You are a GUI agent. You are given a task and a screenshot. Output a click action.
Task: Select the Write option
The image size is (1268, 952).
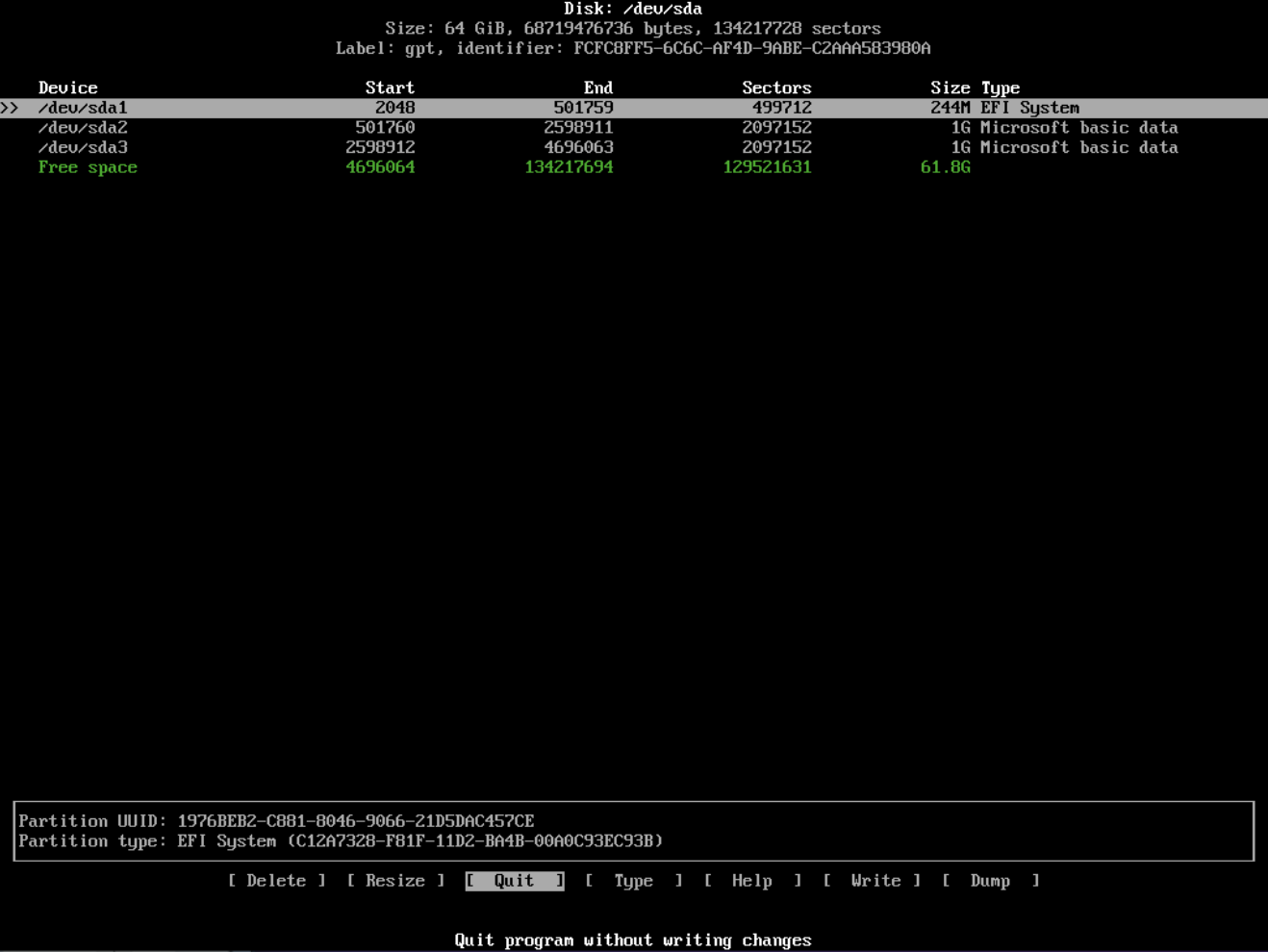tap(872, 881)
